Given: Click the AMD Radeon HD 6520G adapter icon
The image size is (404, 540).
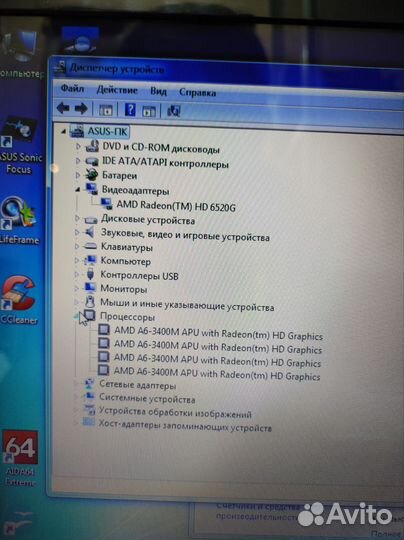Looking at the screenshot, I should (x=106, y=204).
